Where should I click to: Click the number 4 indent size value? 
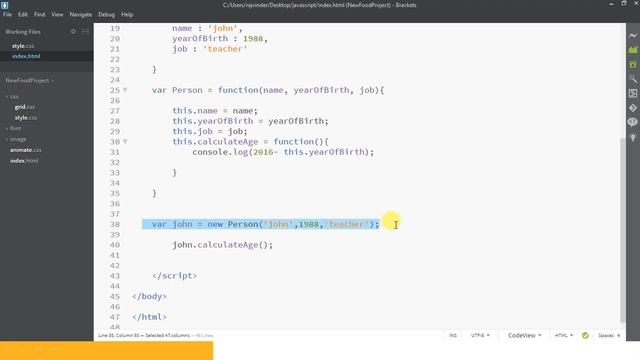tap(618, 335)
